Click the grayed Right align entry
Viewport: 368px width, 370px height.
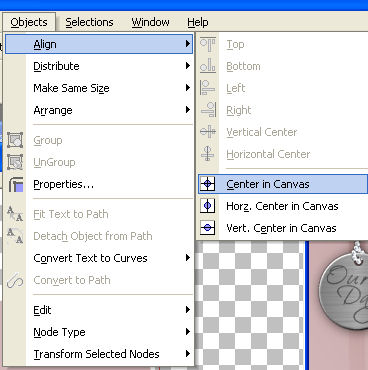pyautogui.click(x=283, y=110)
